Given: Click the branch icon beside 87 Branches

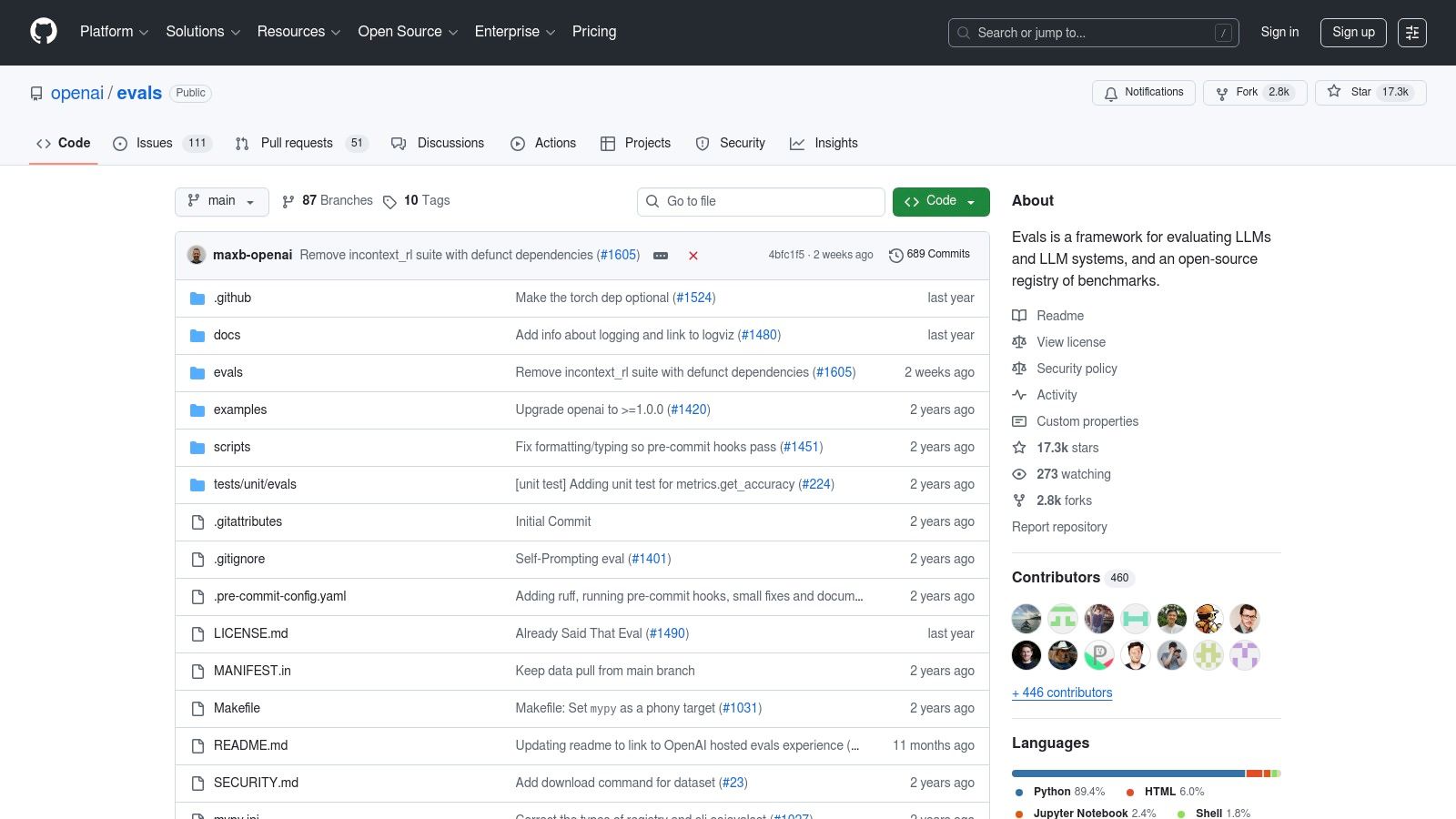Looking at the screenshot, I should [288, 202].
